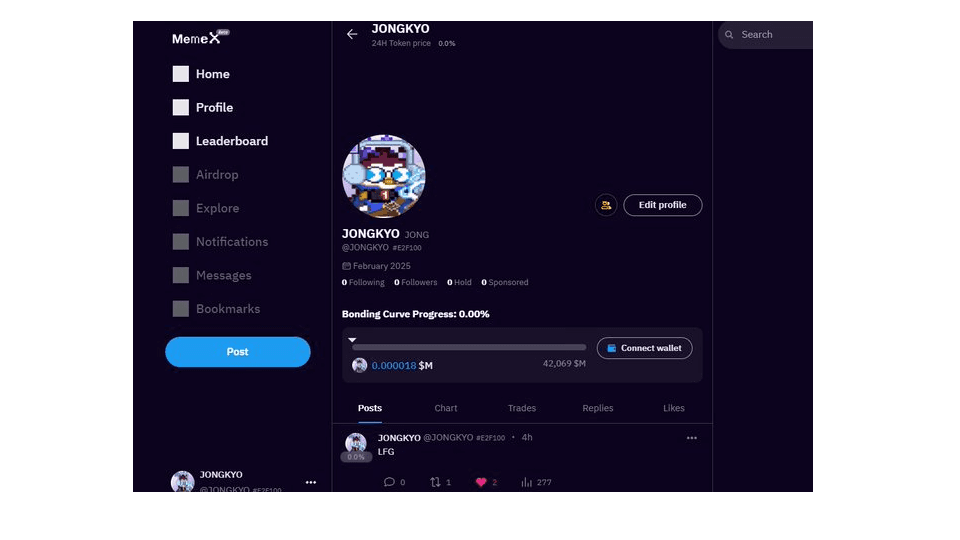Open three-dot menu on the LFG post

tap(691, 438)
